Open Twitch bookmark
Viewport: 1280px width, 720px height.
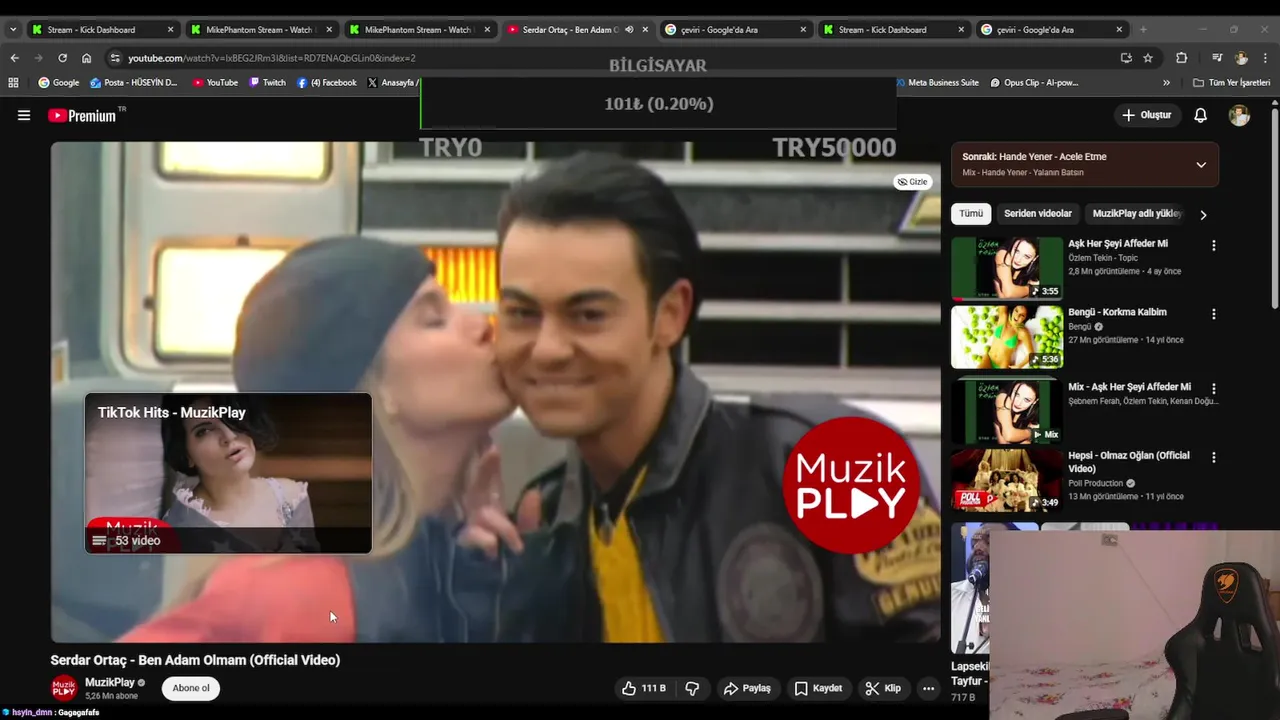point(267,83)
